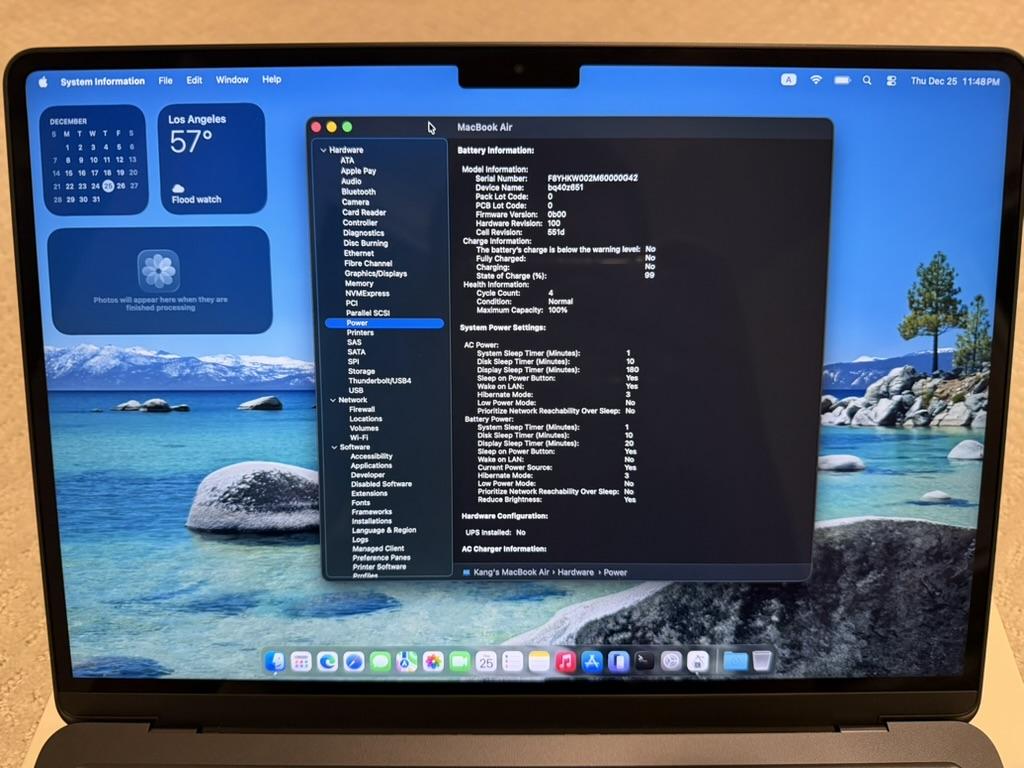This screenshot has width=1024, height=768.
Task: Select Card Reader in the sidebar
Action: pyautogui.click(x=364, y=212)
